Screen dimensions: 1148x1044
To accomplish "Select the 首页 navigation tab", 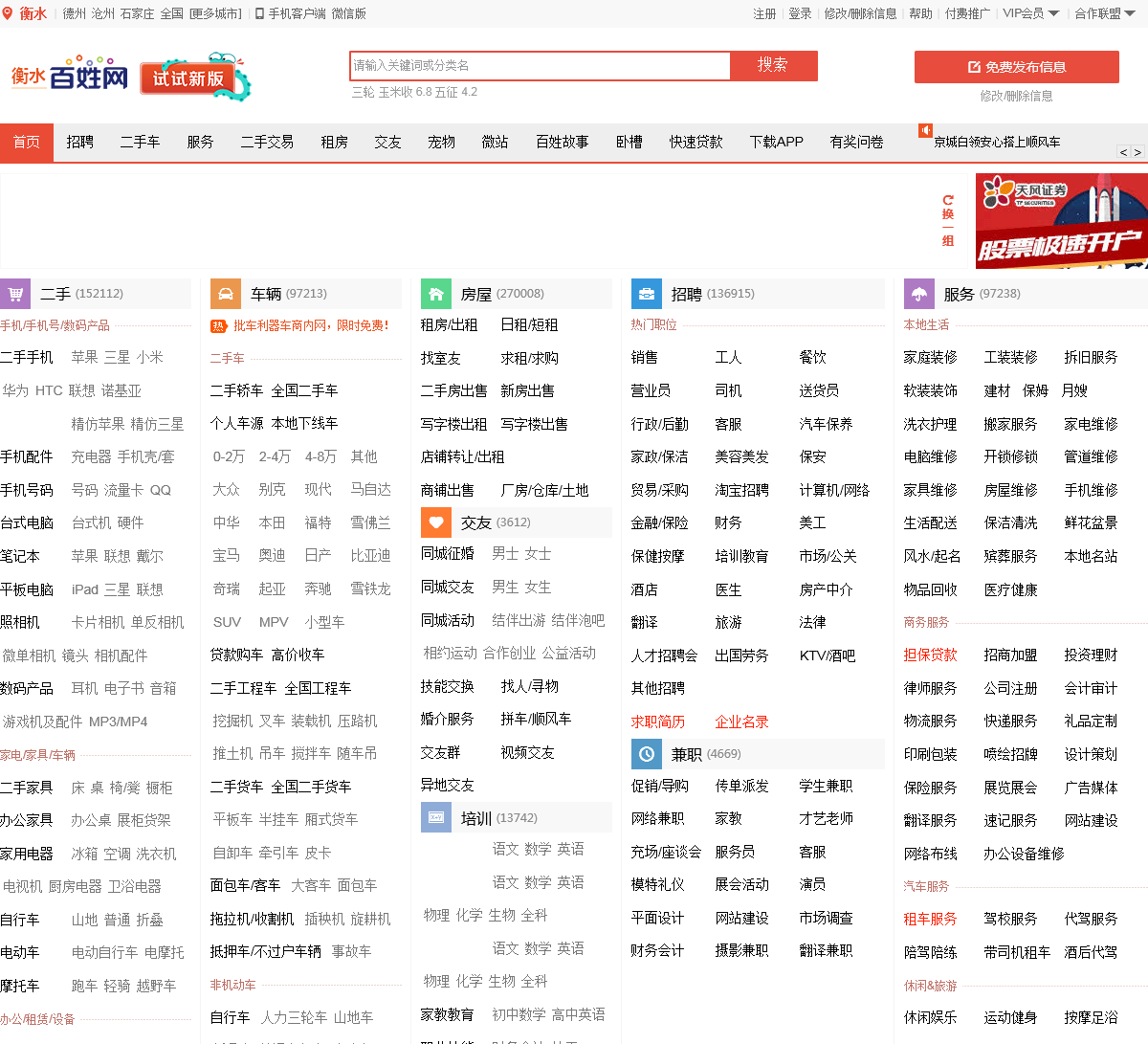I will tap(27, 142).
